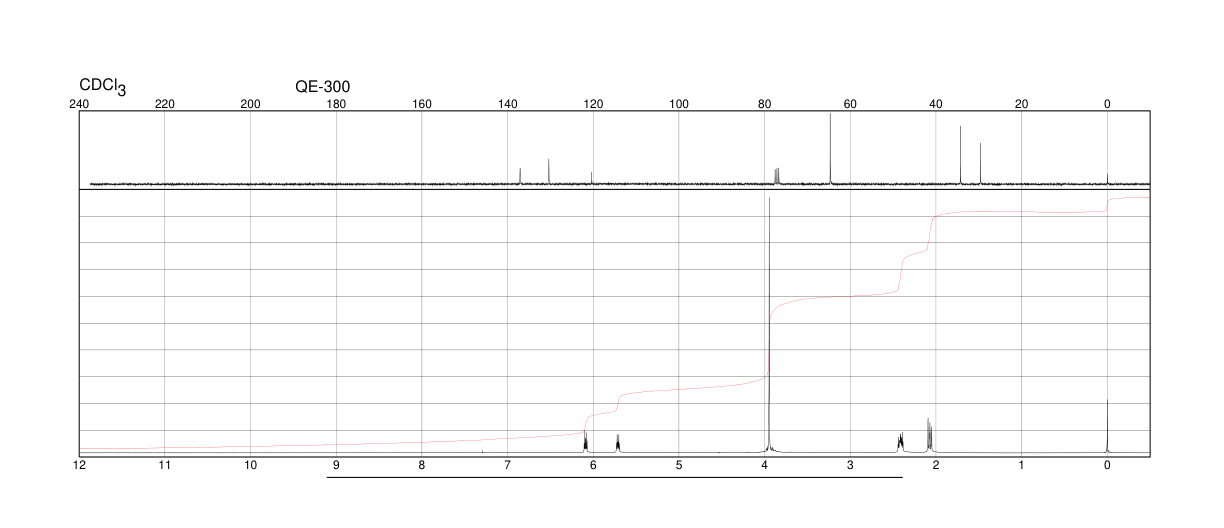Select the 160 tick label on carbon axis
The height and width of the screenshot is (528, 1224).
coord(422,104)
